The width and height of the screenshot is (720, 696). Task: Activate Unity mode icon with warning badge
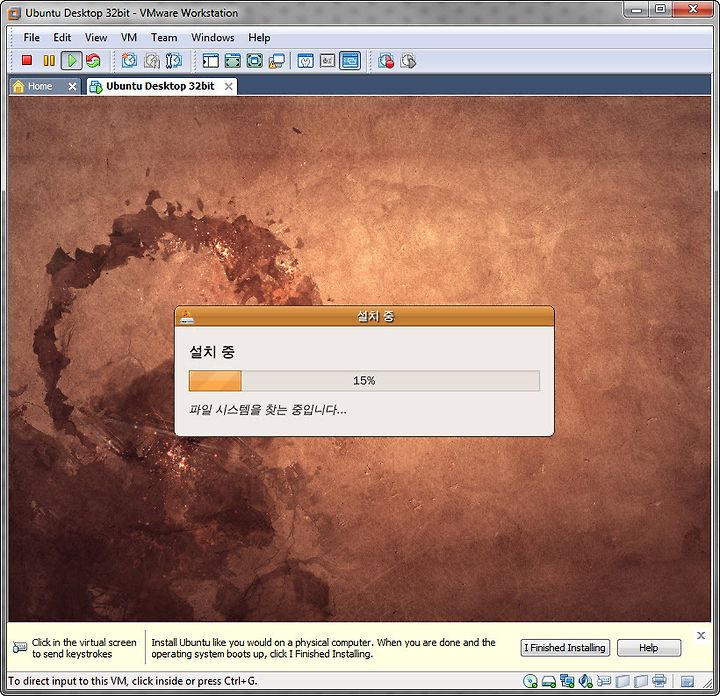[x=276, y=61]
